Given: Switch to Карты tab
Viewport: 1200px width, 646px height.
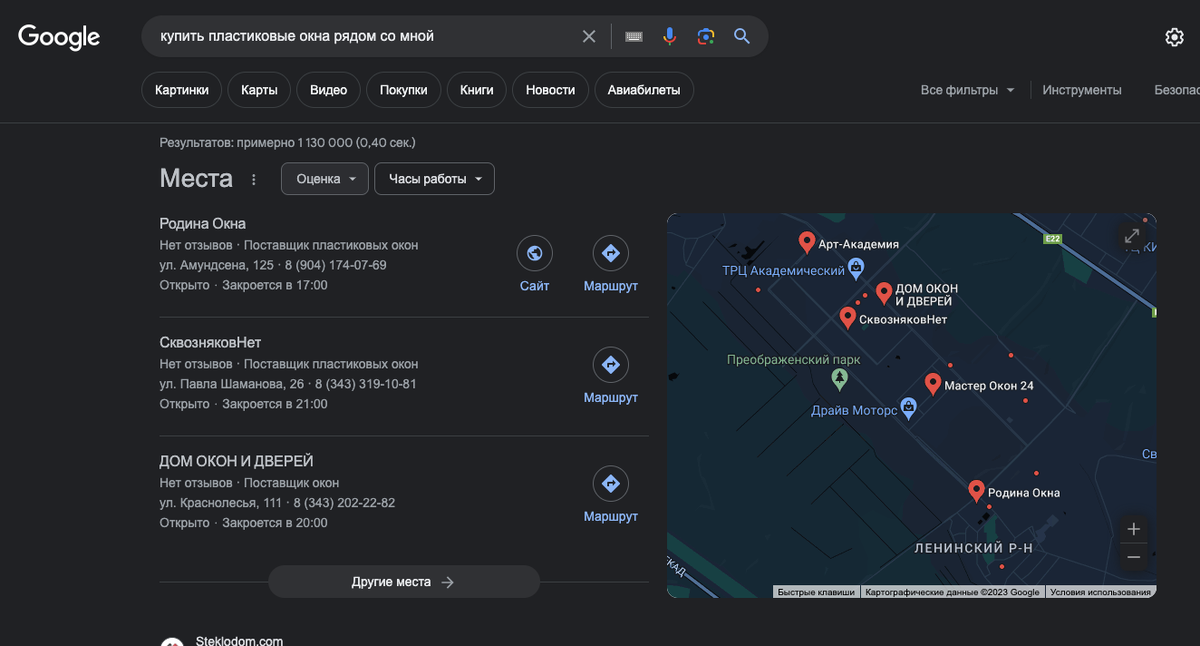Looking at the screenshot, I should (259, 90).
